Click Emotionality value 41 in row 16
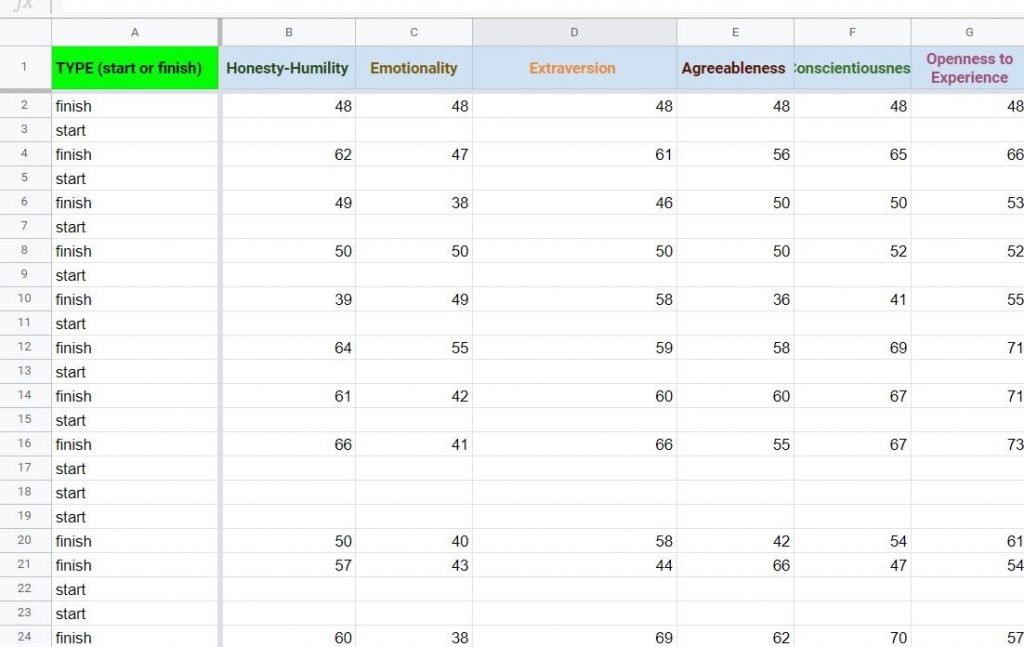The height and width of the screenshot is (647, 1024). 413,444
